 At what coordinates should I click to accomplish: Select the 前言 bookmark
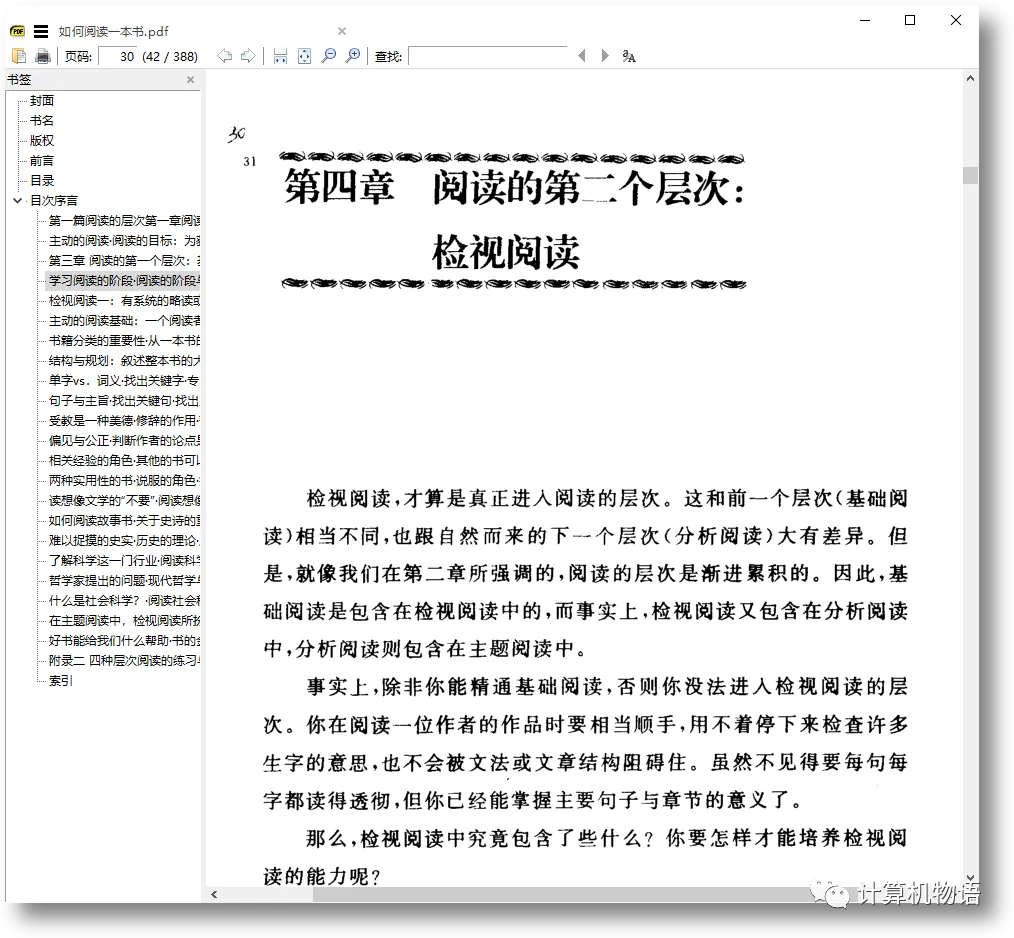42,161
